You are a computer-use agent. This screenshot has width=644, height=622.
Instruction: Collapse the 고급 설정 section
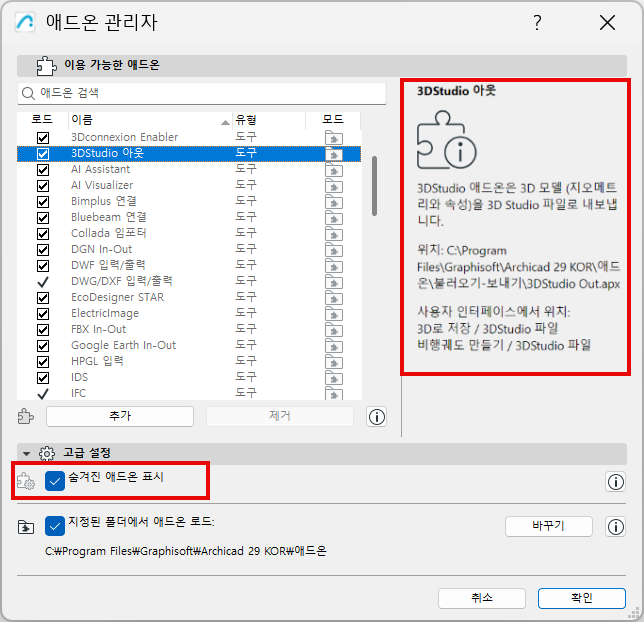click(x=27, y=454)
